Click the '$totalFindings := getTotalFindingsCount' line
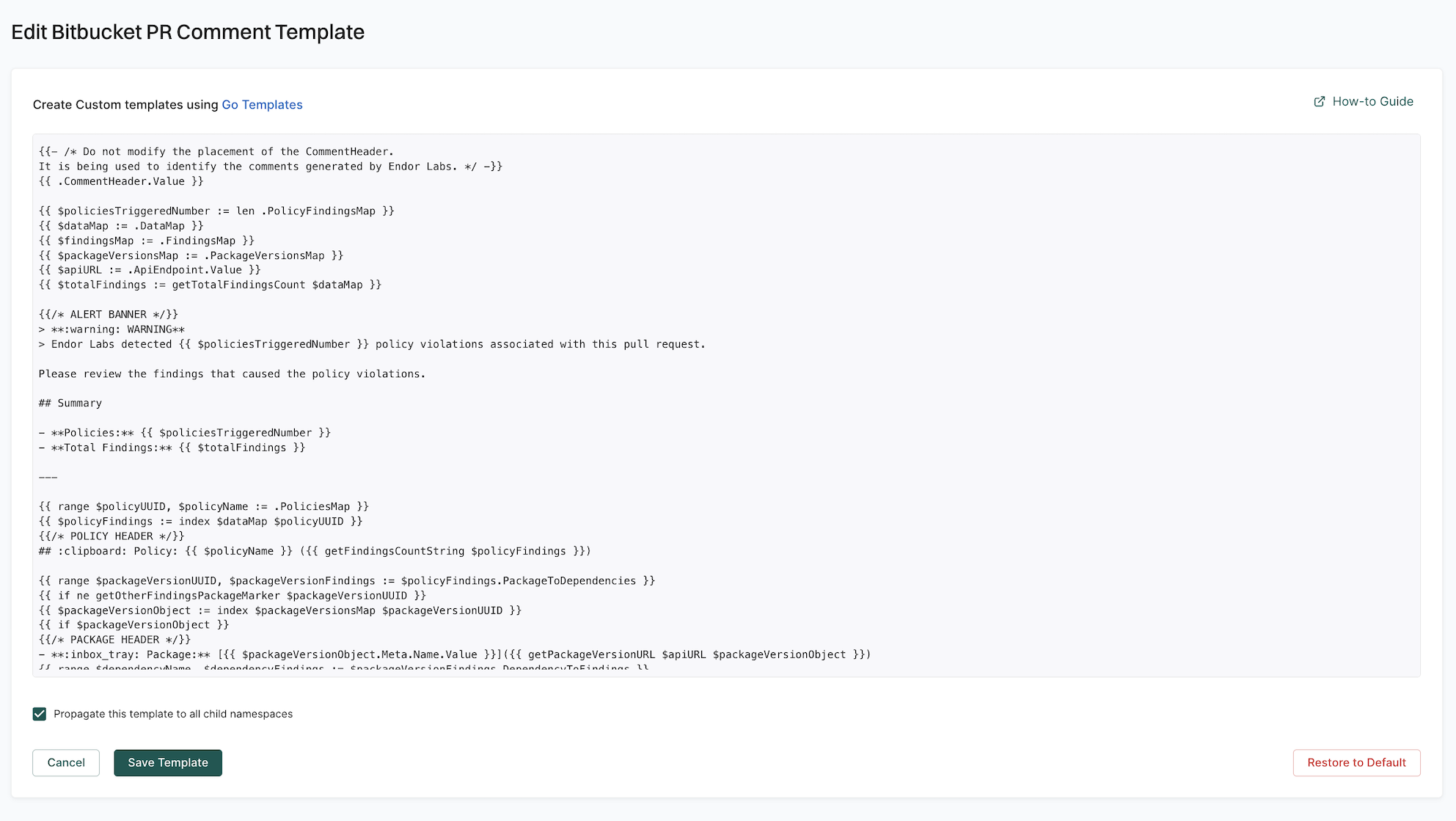This screenshot has height=821, width=1456. click(211, 285)
